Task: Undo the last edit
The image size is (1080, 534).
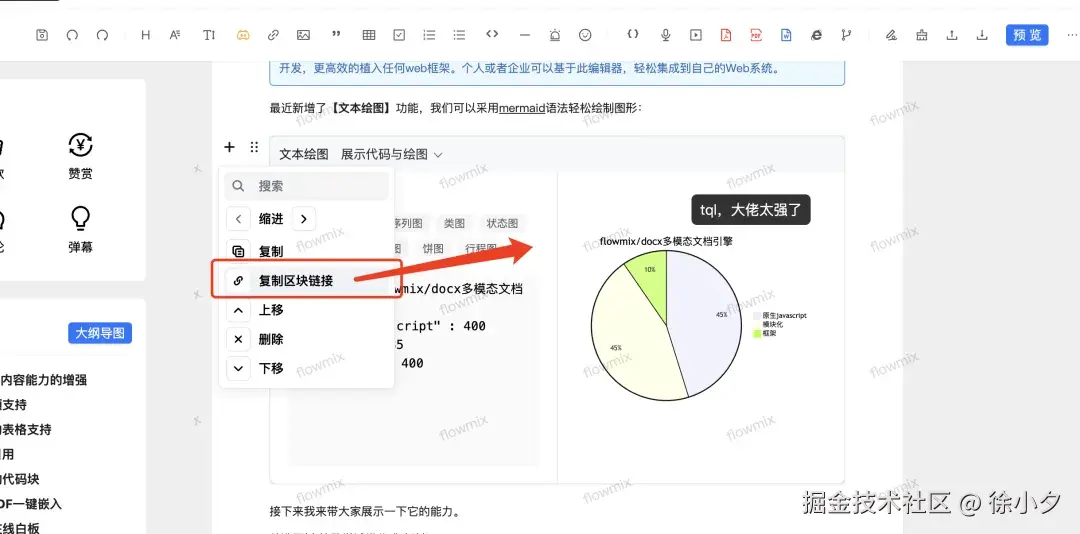Action: click(x=72, y=34)
